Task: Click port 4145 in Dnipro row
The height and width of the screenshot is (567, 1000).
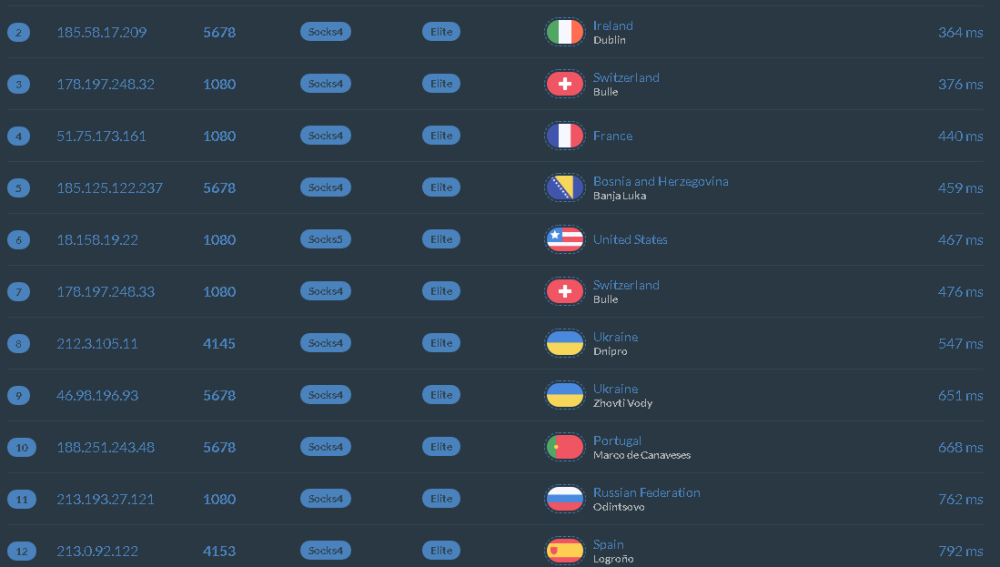Action: (219, 344)
